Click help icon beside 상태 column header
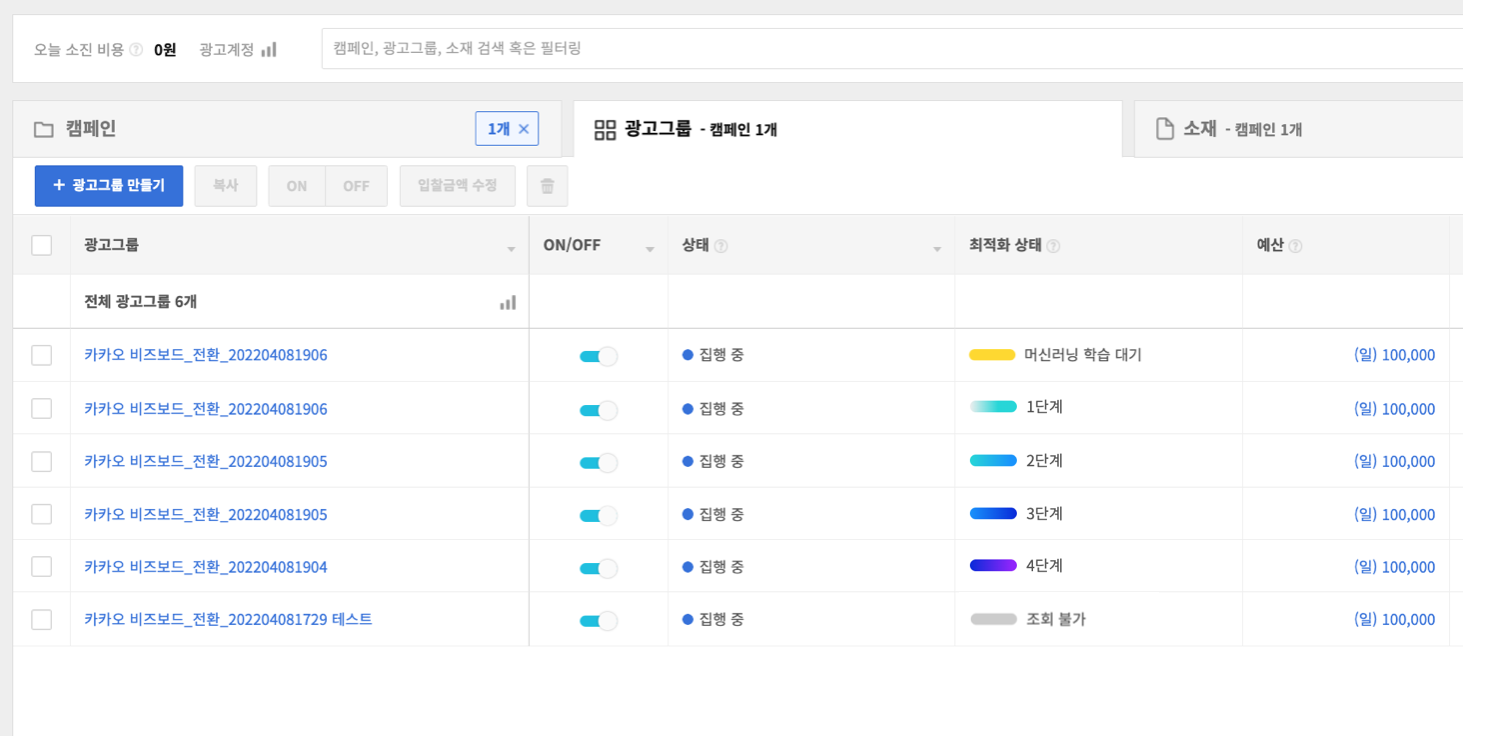The image size is (1488, 736). pos(721,246)
